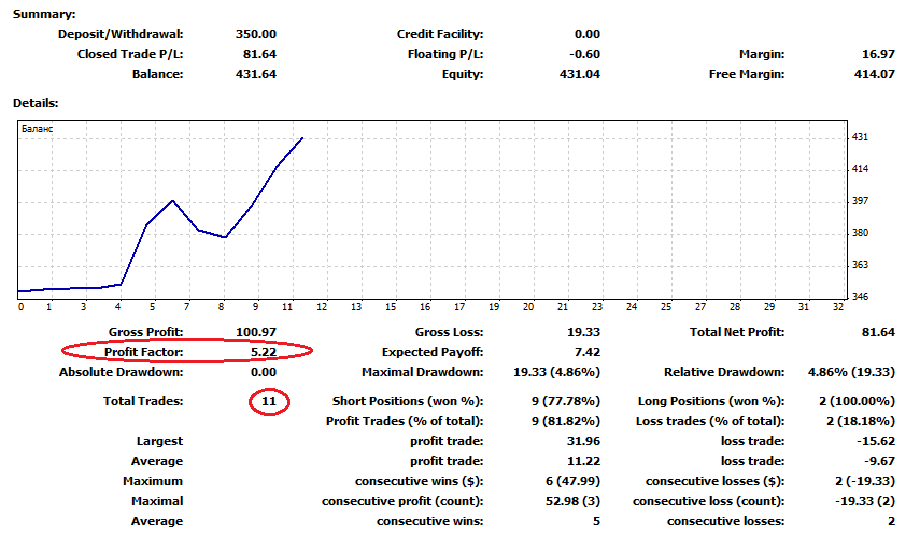Select the Absolute Drawdown value 0.00
Screen dimensions: 919x536
(264, 372)
